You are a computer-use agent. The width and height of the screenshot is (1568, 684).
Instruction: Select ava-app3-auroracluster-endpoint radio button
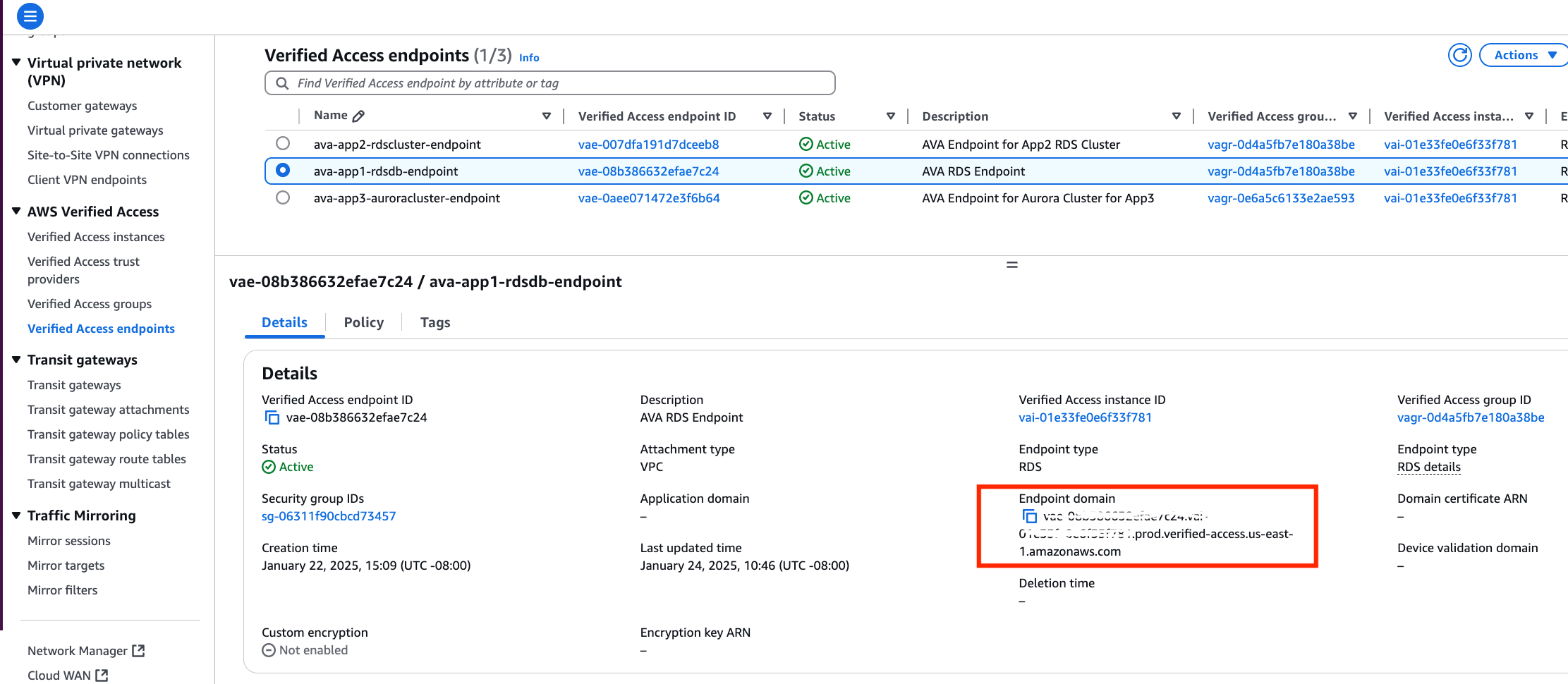[x=283, y=198]
